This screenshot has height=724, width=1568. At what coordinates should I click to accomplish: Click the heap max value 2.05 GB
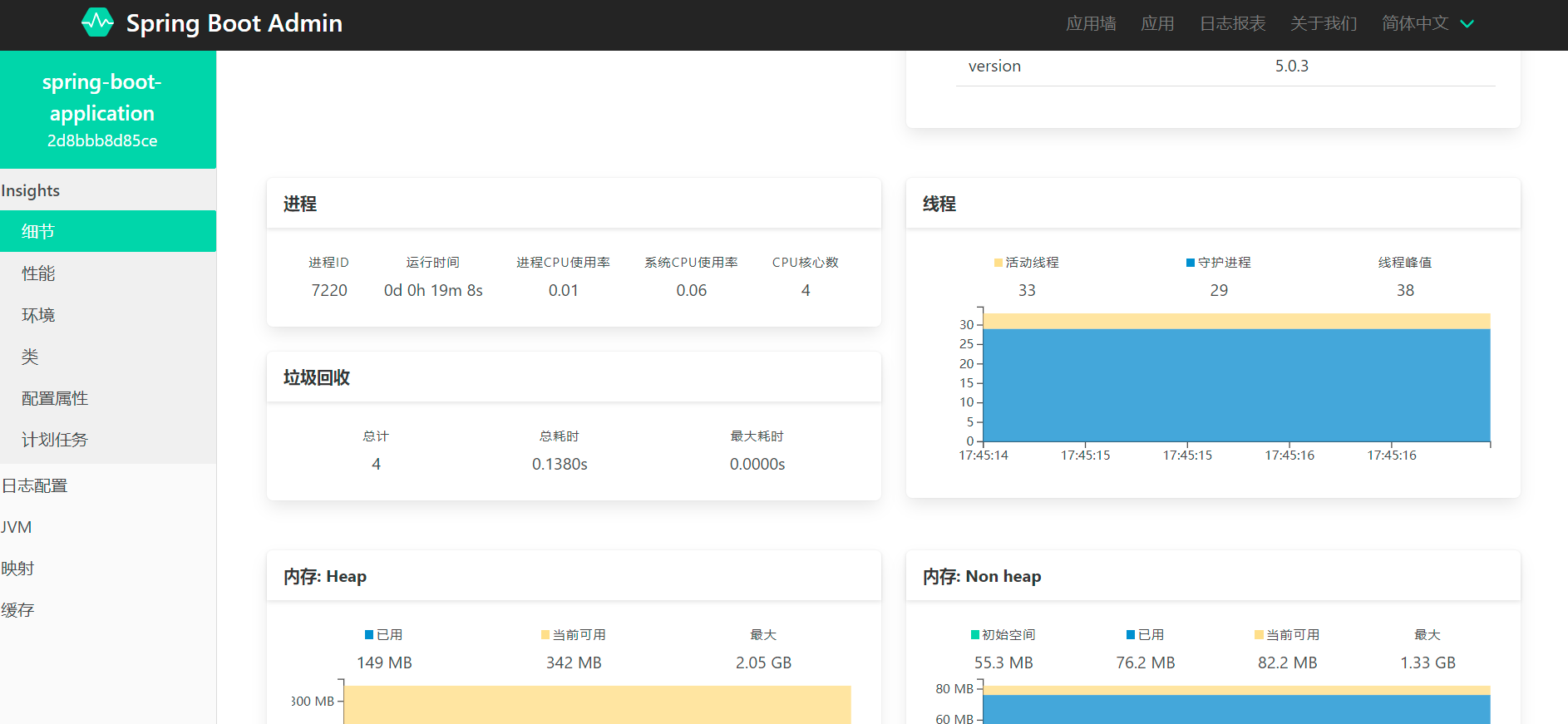pos(763,662)
